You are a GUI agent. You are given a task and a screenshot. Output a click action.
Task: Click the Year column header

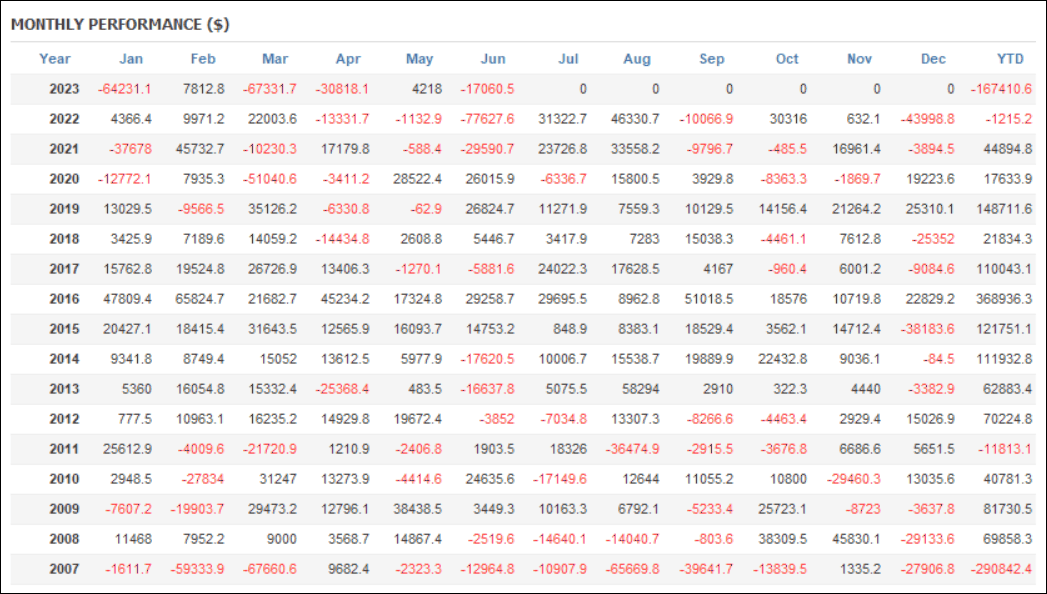click(55, 59)
